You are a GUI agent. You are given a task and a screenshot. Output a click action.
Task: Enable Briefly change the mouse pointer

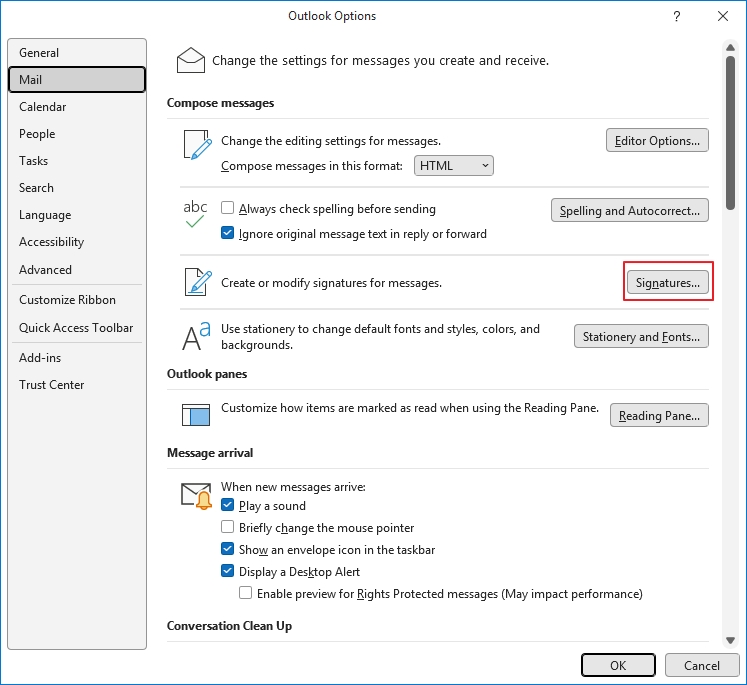click(x=227, y=527)
